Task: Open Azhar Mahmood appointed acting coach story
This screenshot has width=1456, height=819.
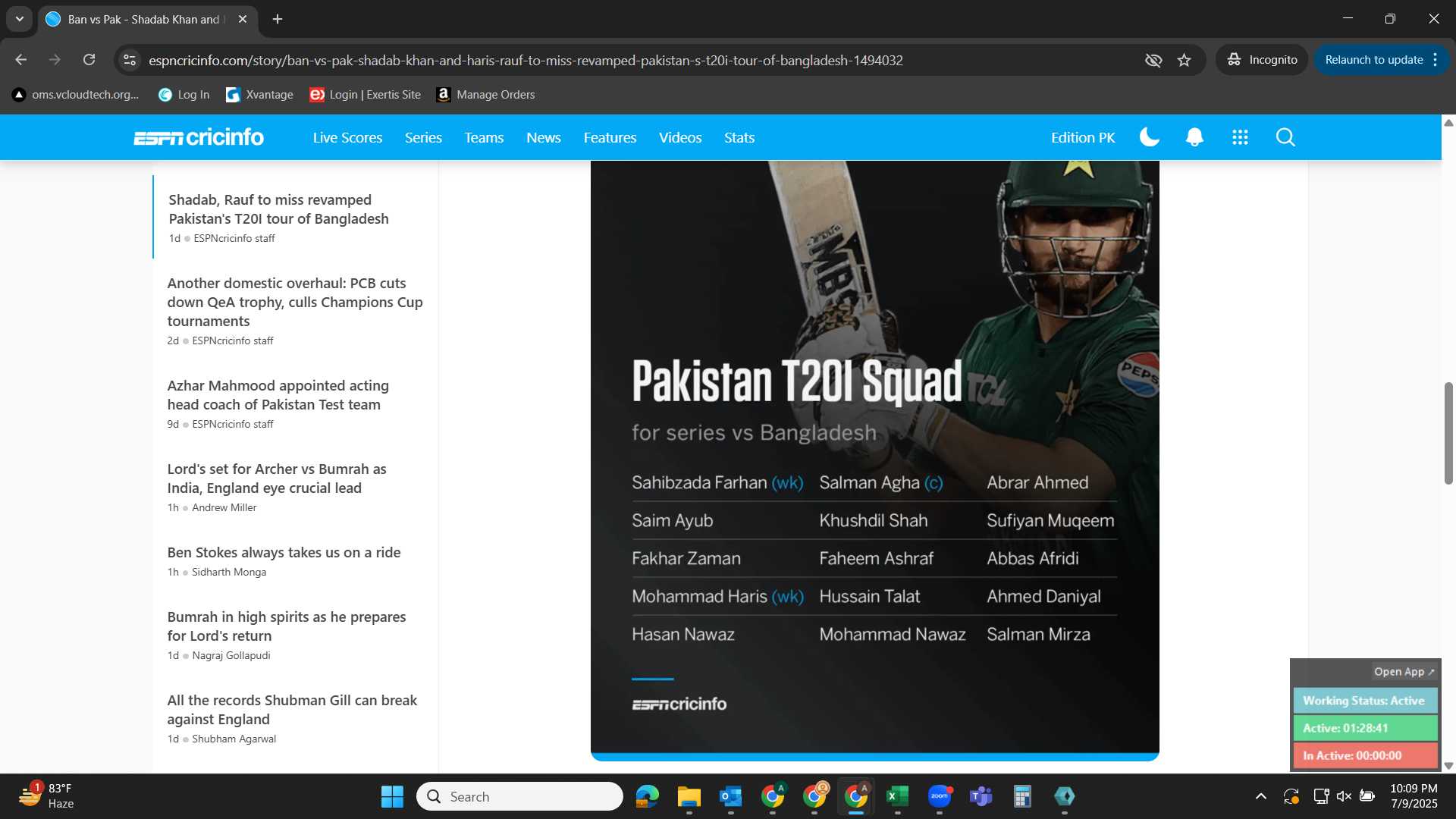Action: (278, 395)
